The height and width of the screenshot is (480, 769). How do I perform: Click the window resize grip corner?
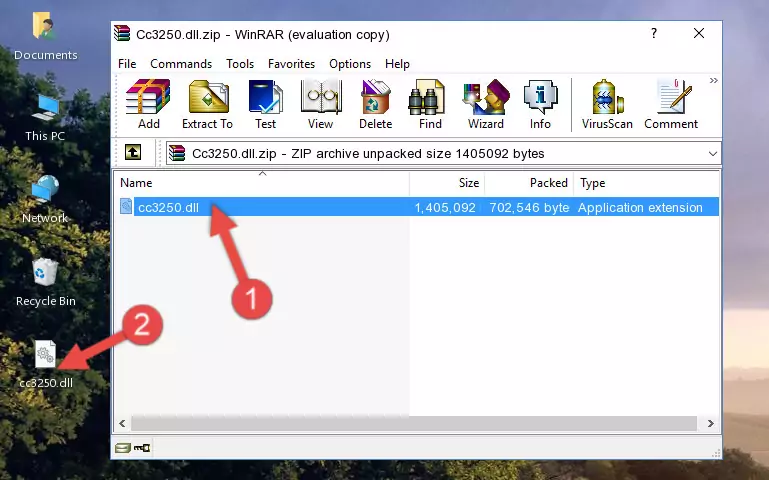[x=716, y=453]
